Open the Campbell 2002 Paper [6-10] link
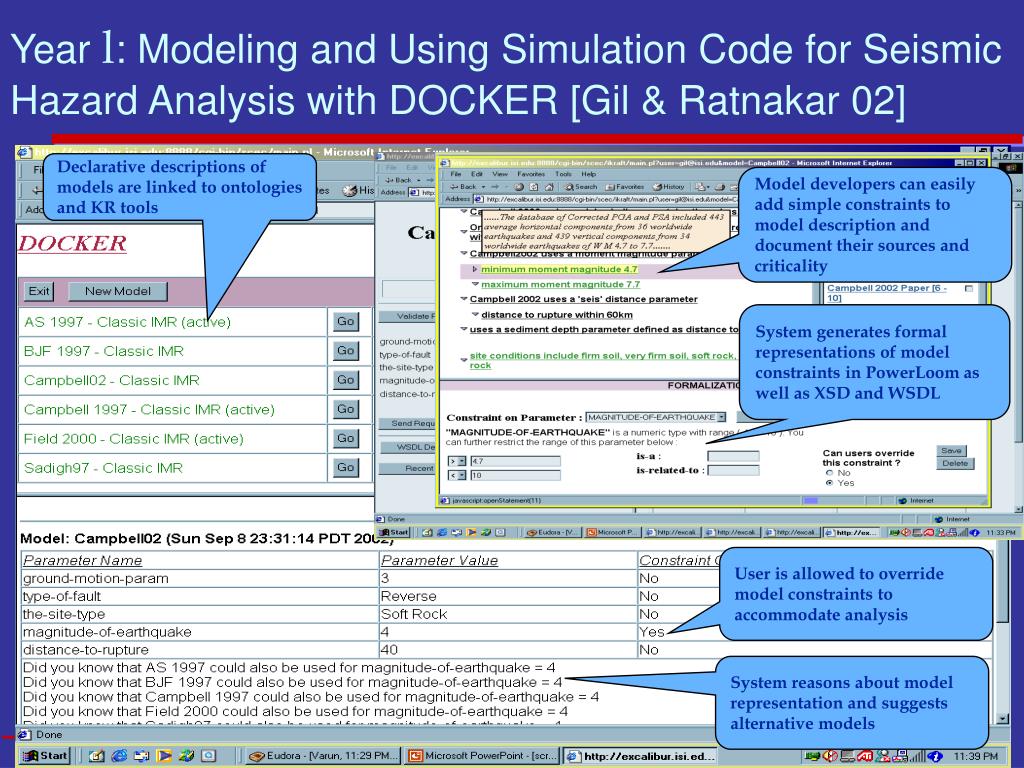 coord(887,293)
